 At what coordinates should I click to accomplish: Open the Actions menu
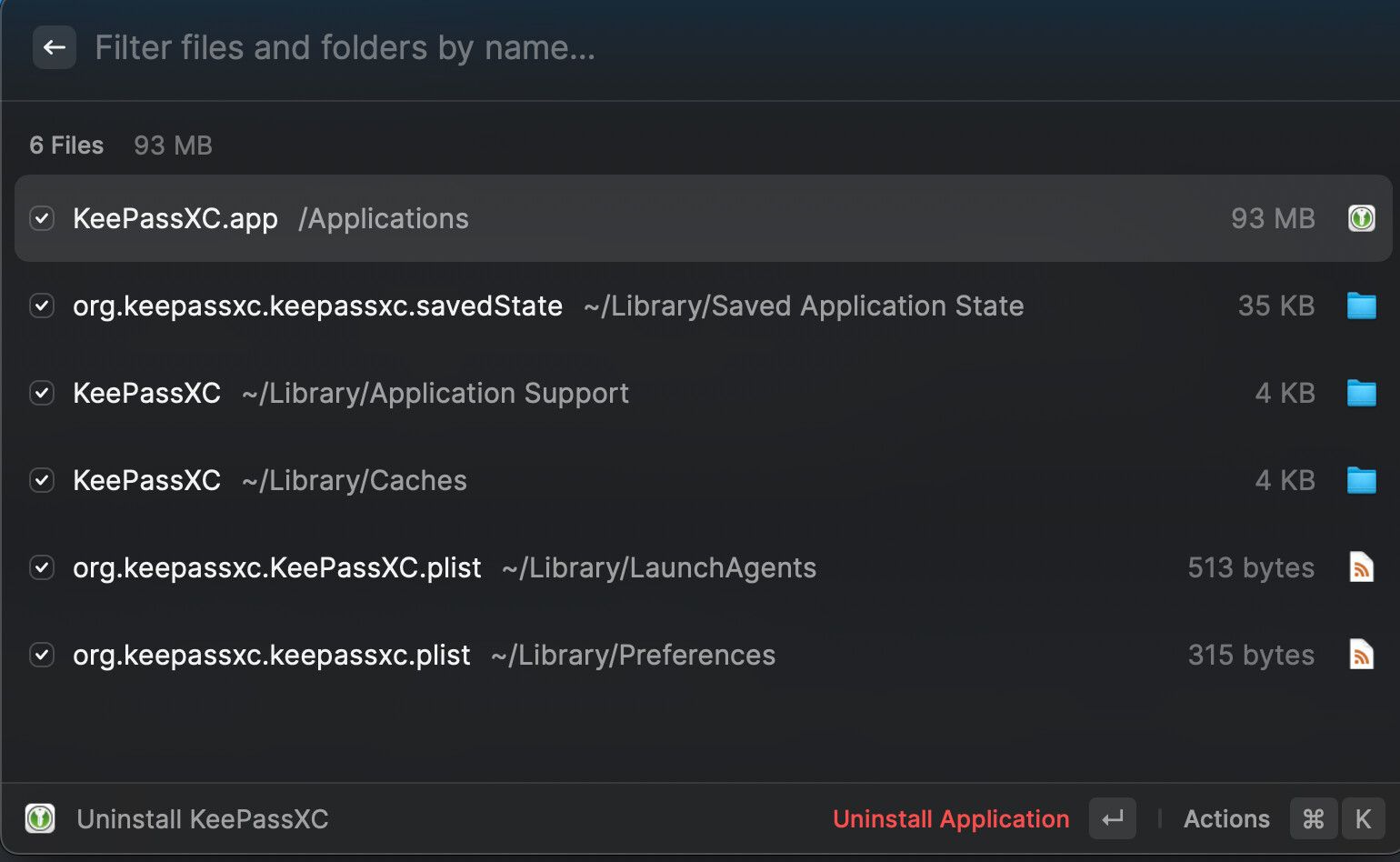click(x=1226, y=819)
